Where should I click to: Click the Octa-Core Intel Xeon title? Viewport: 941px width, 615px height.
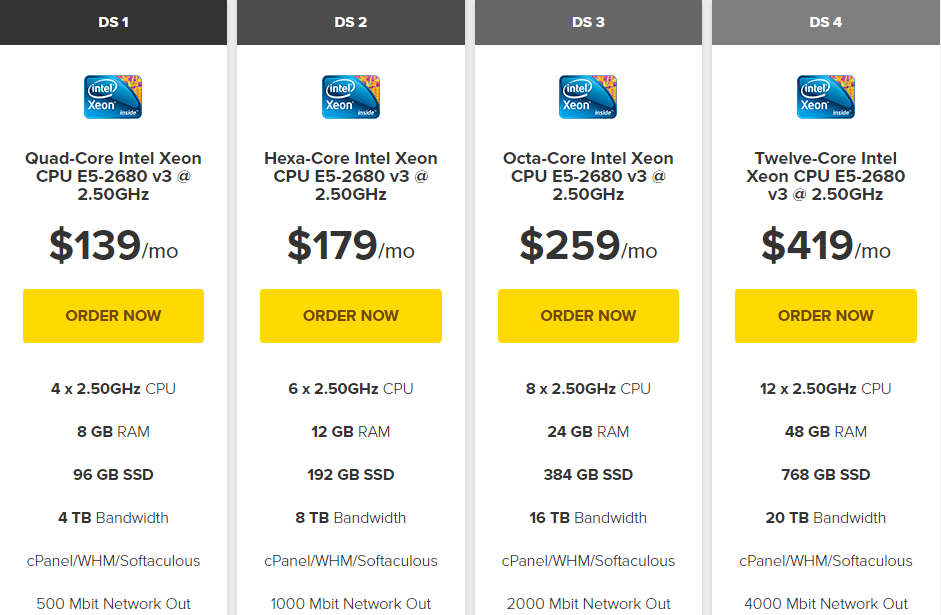pos(588,176)
